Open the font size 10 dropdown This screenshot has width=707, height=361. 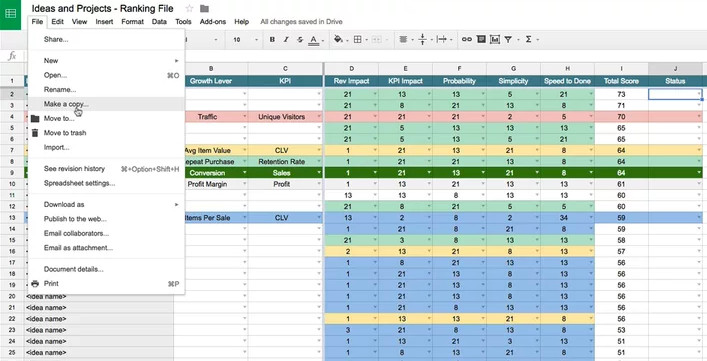tap(246, 40)
